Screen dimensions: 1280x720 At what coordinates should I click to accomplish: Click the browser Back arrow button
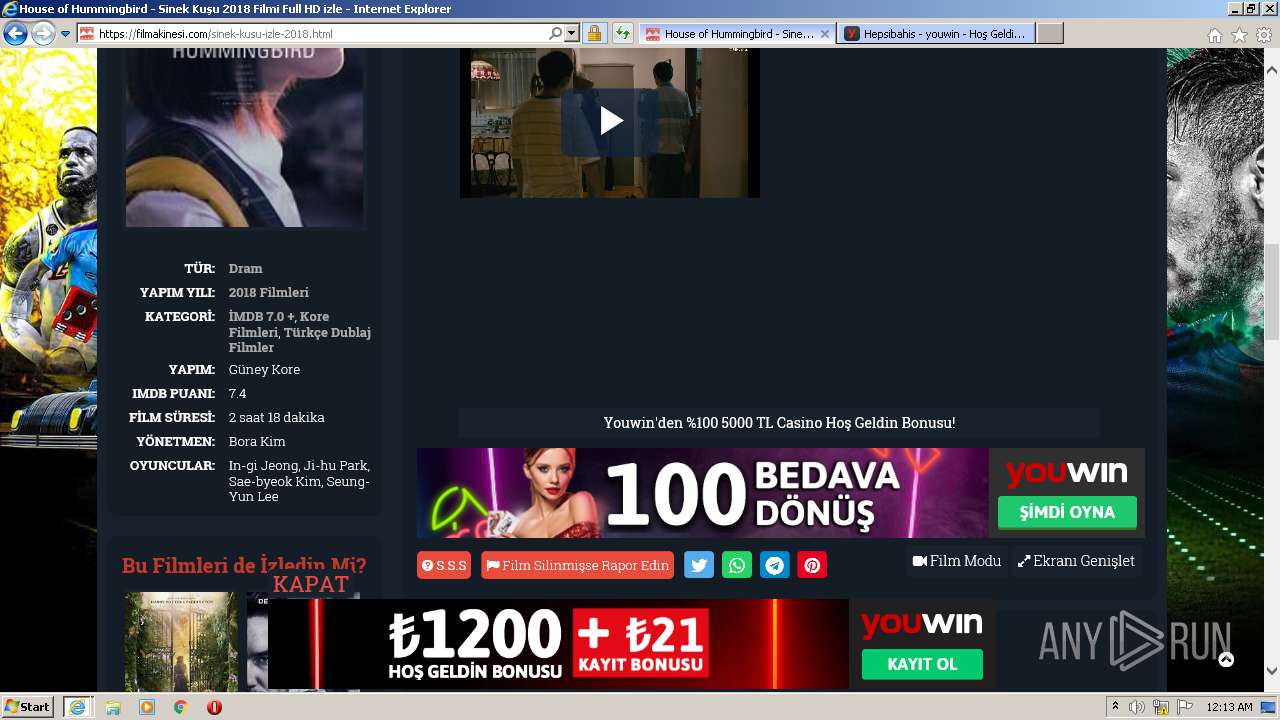pyautogui.click(x=15, y=34)
